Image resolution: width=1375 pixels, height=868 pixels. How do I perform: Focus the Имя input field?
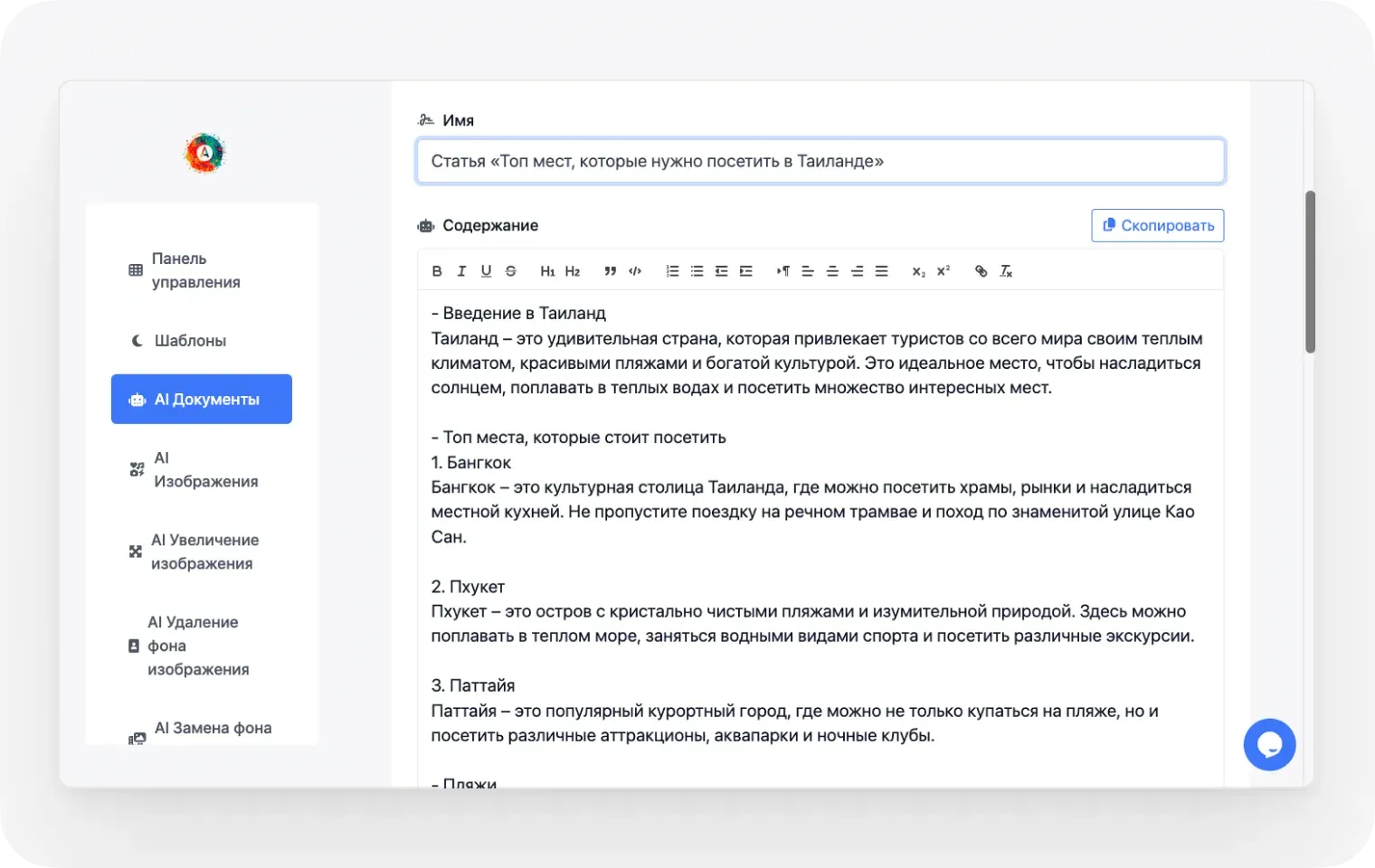820,161
